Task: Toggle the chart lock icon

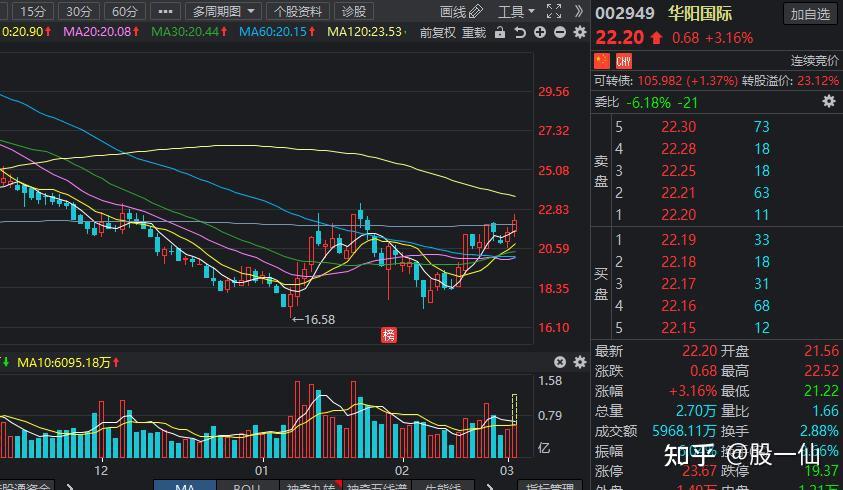Action: 500,32
